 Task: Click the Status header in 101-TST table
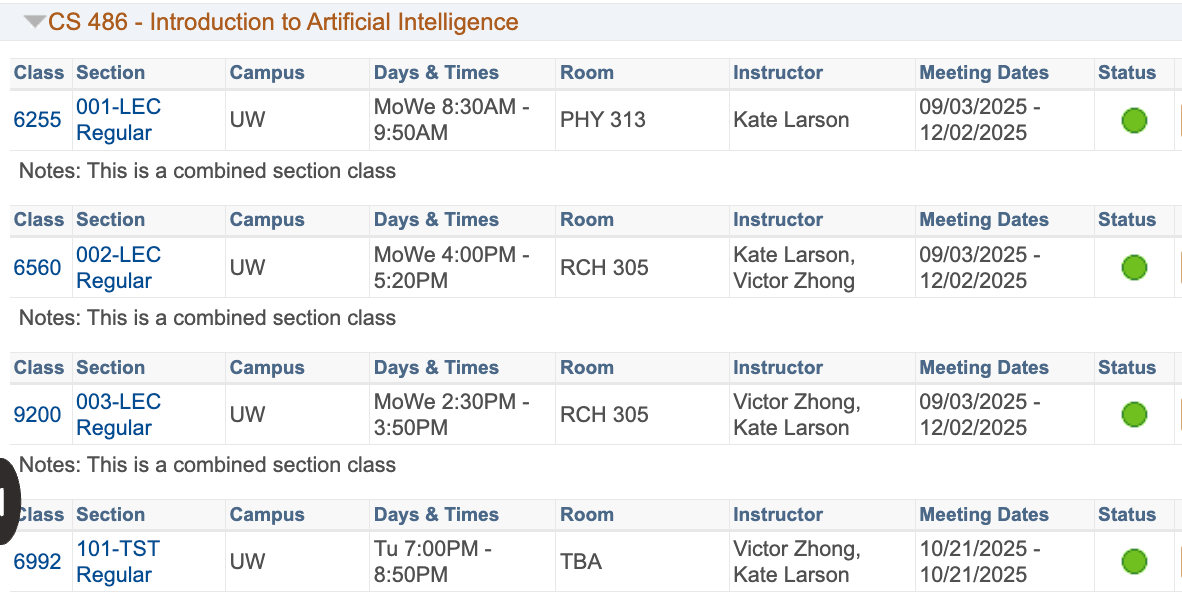pos(1127,514)
